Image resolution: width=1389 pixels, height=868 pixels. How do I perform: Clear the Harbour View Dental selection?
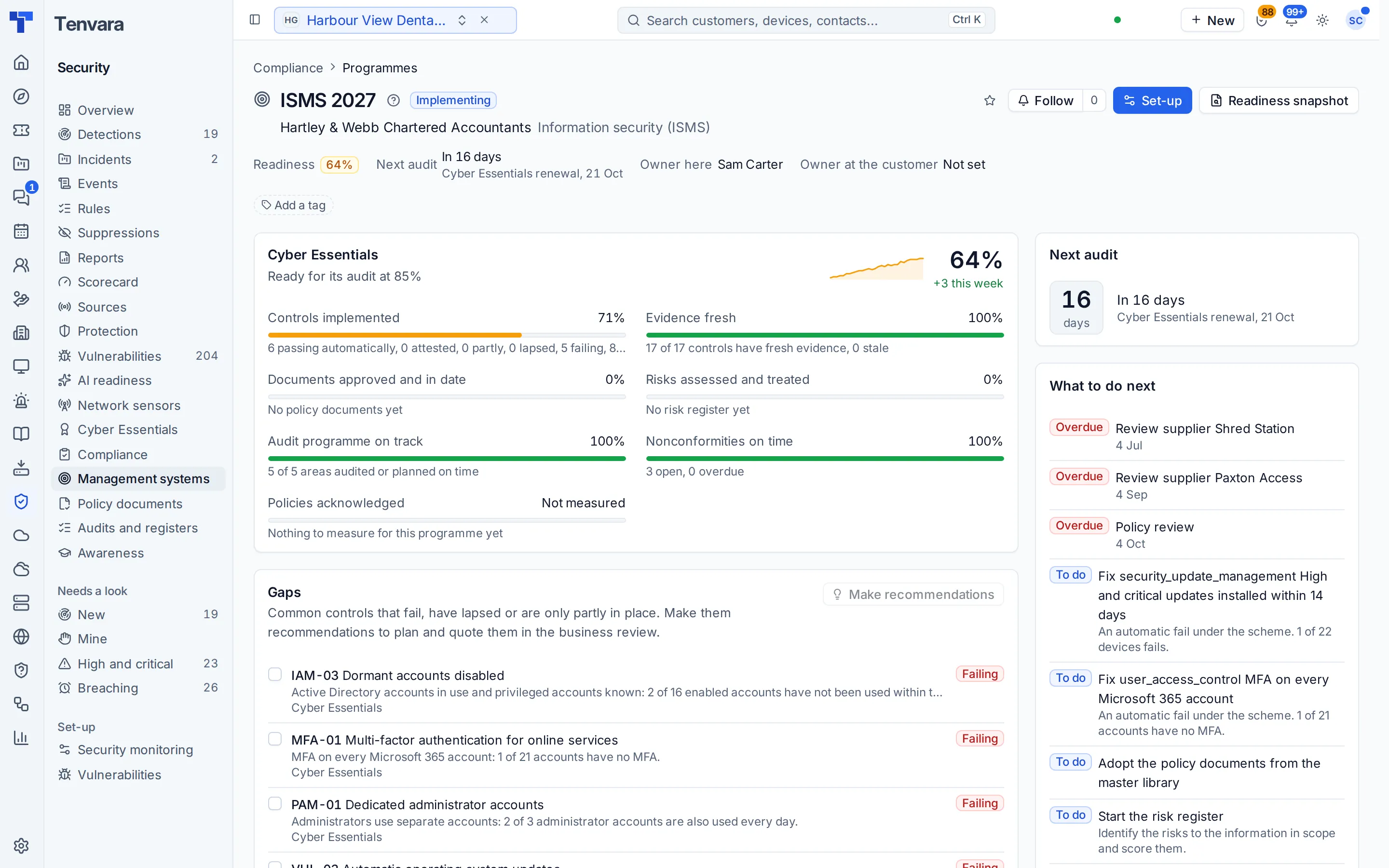pos(484,20)
